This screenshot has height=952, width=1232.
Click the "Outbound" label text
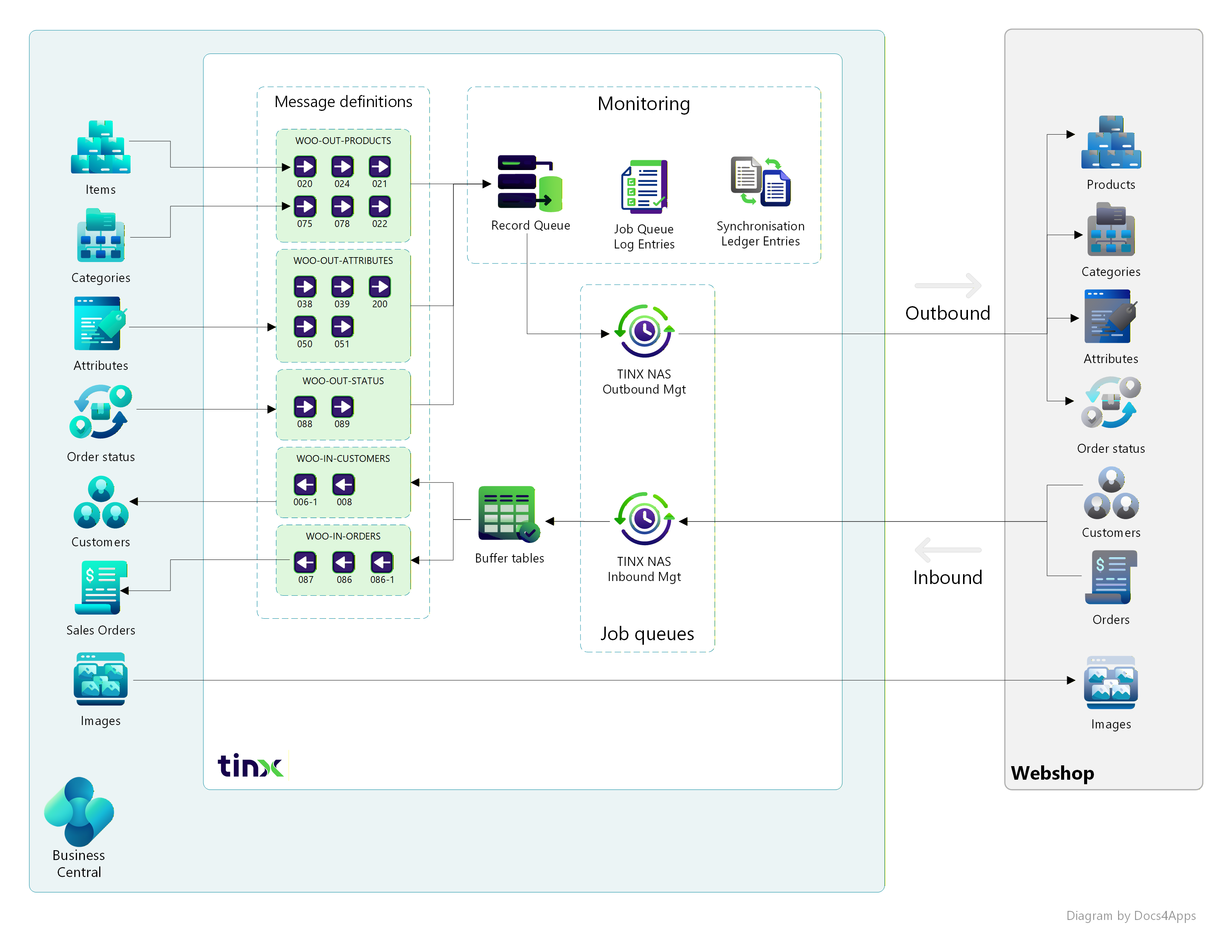pos(948,313)
